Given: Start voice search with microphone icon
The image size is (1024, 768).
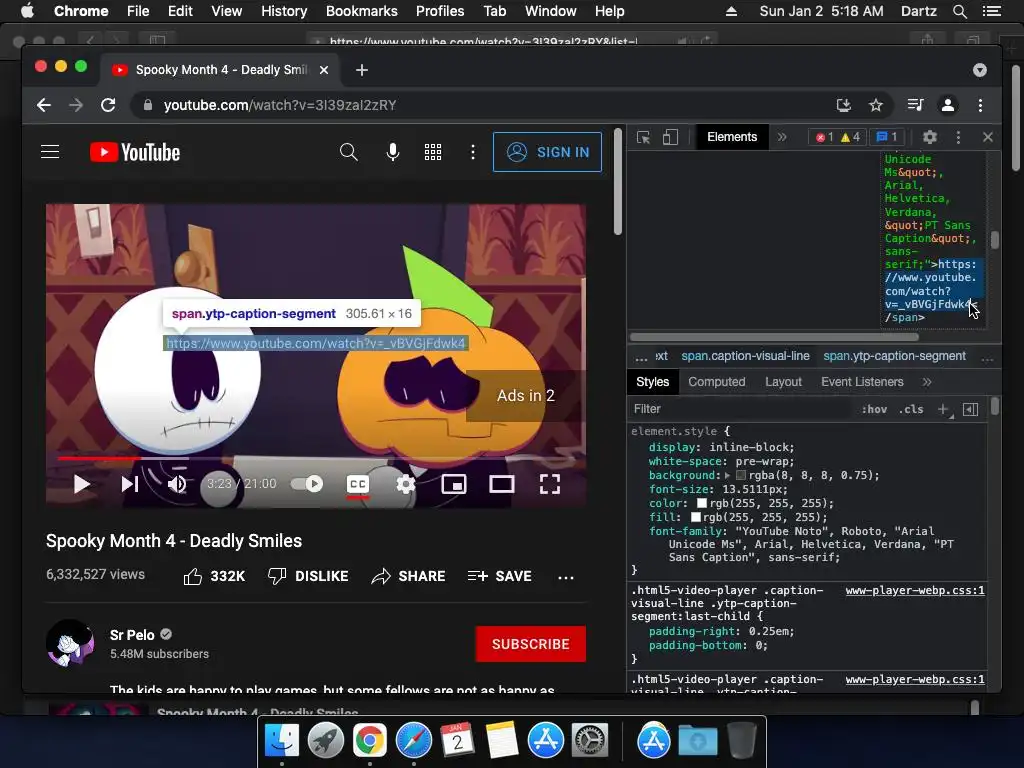Looking at the screenshot, I should tap(392, 152).
